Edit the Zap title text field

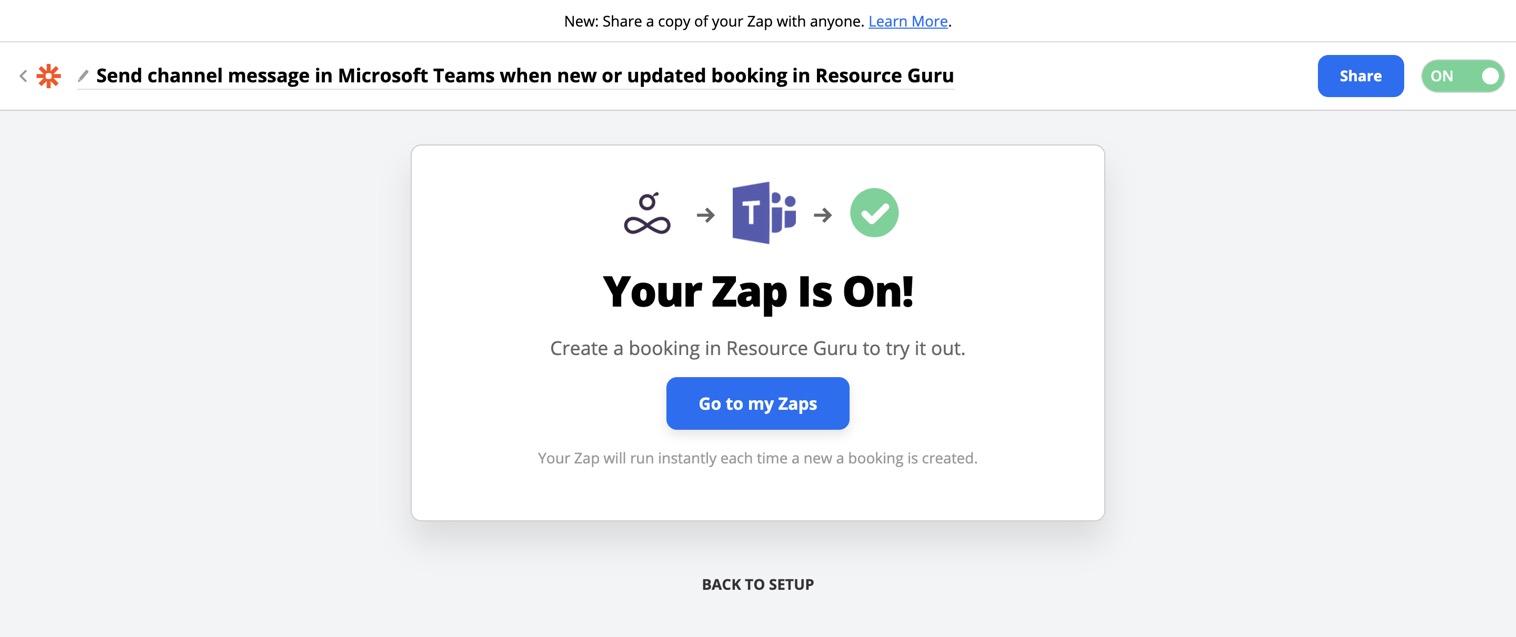[x=525, y=76]
